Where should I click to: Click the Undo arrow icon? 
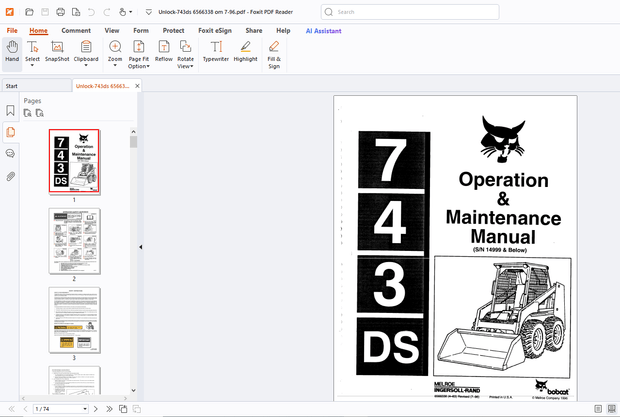91,12
